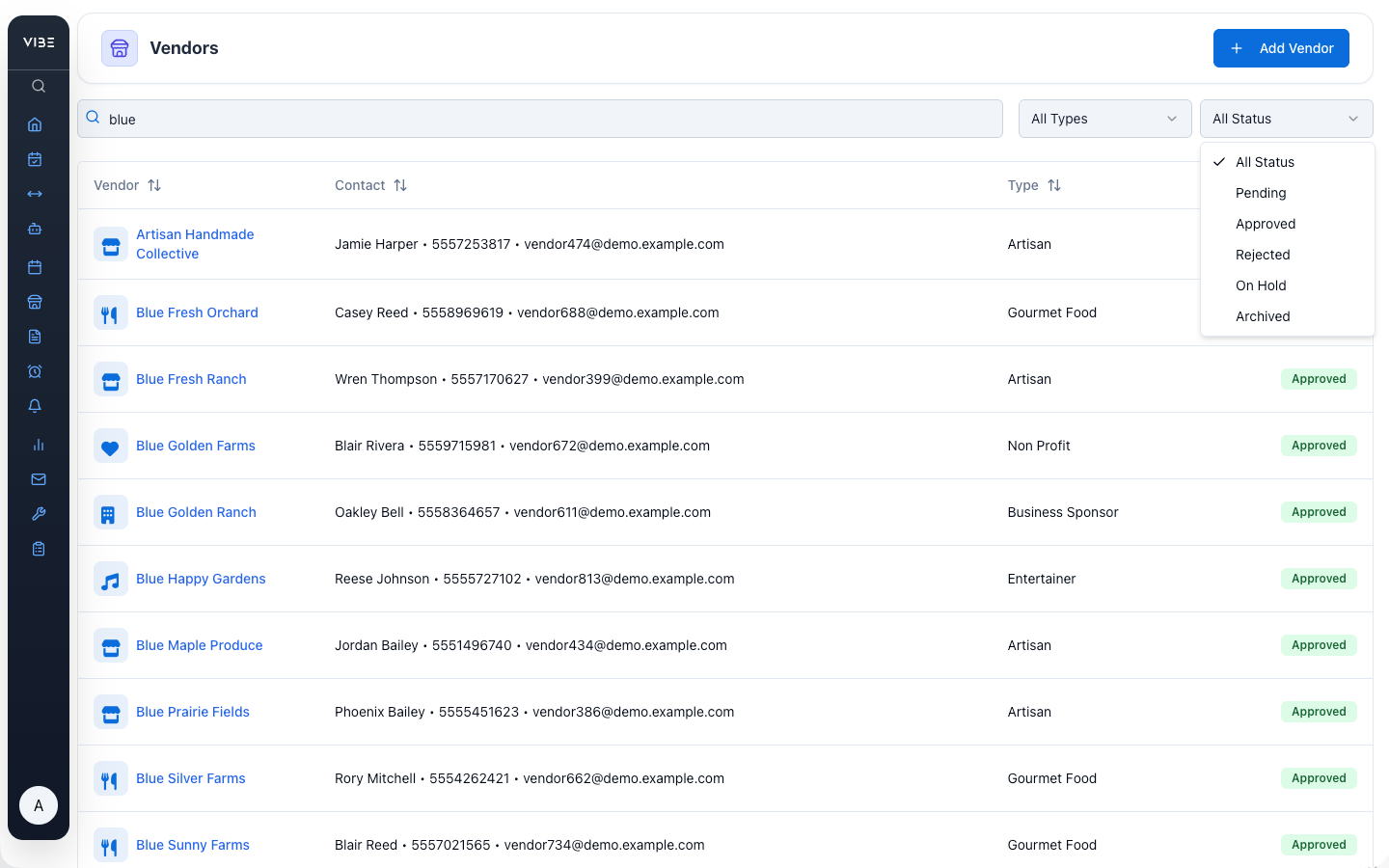Choose the On Hold status option
The height and width of the screenshot is (868, 1389).
[x=1261, y=285]
